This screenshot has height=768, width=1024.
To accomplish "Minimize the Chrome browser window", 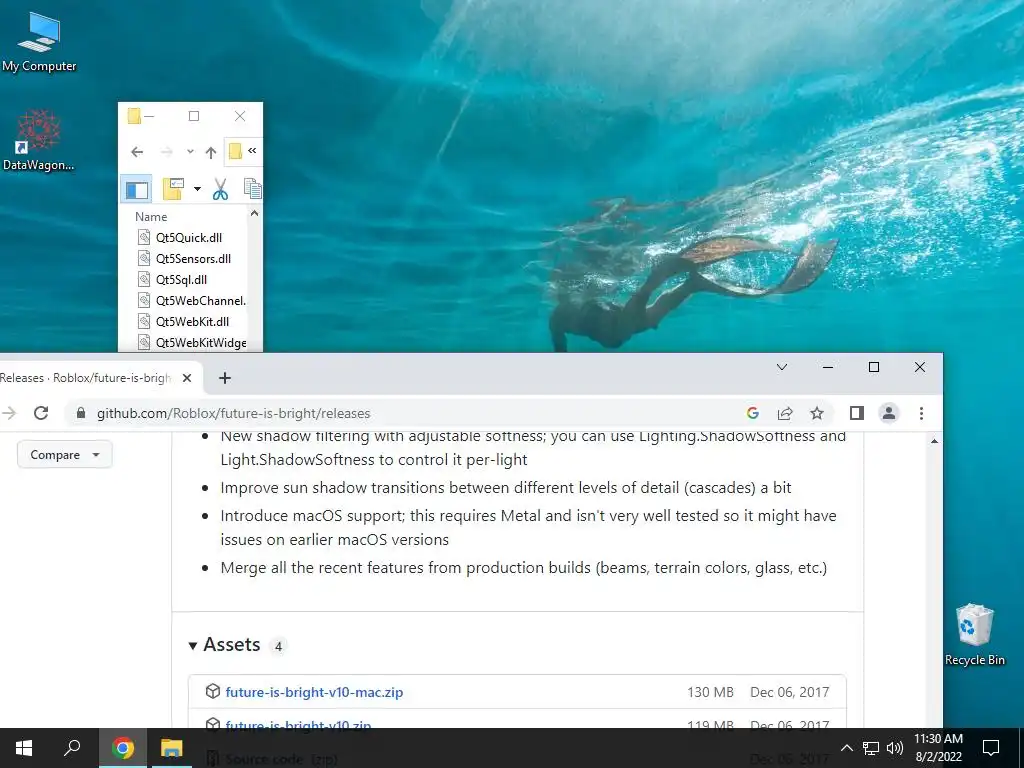I will click(x=827, y=368).
